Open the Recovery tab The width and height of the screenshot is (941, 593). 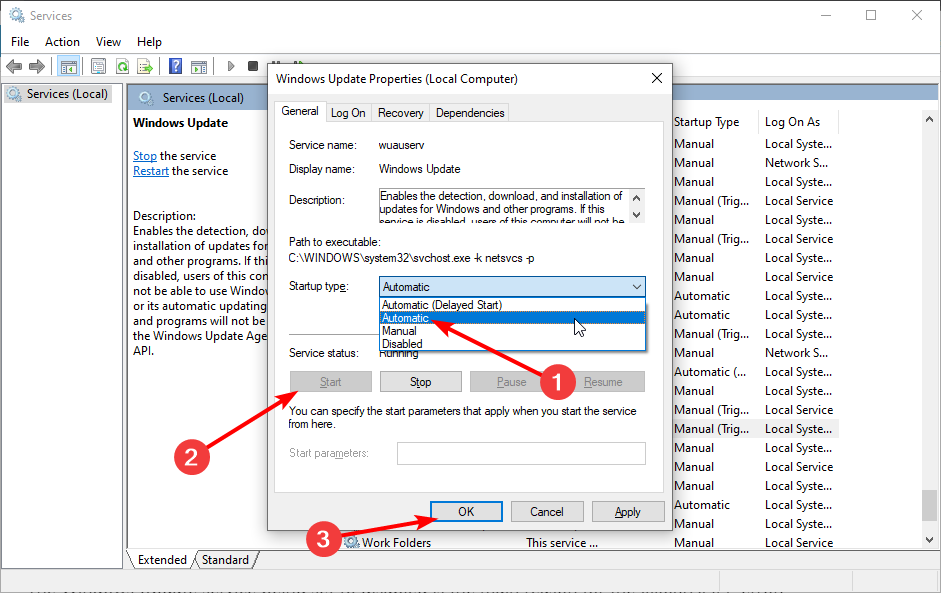coord(400,113)
